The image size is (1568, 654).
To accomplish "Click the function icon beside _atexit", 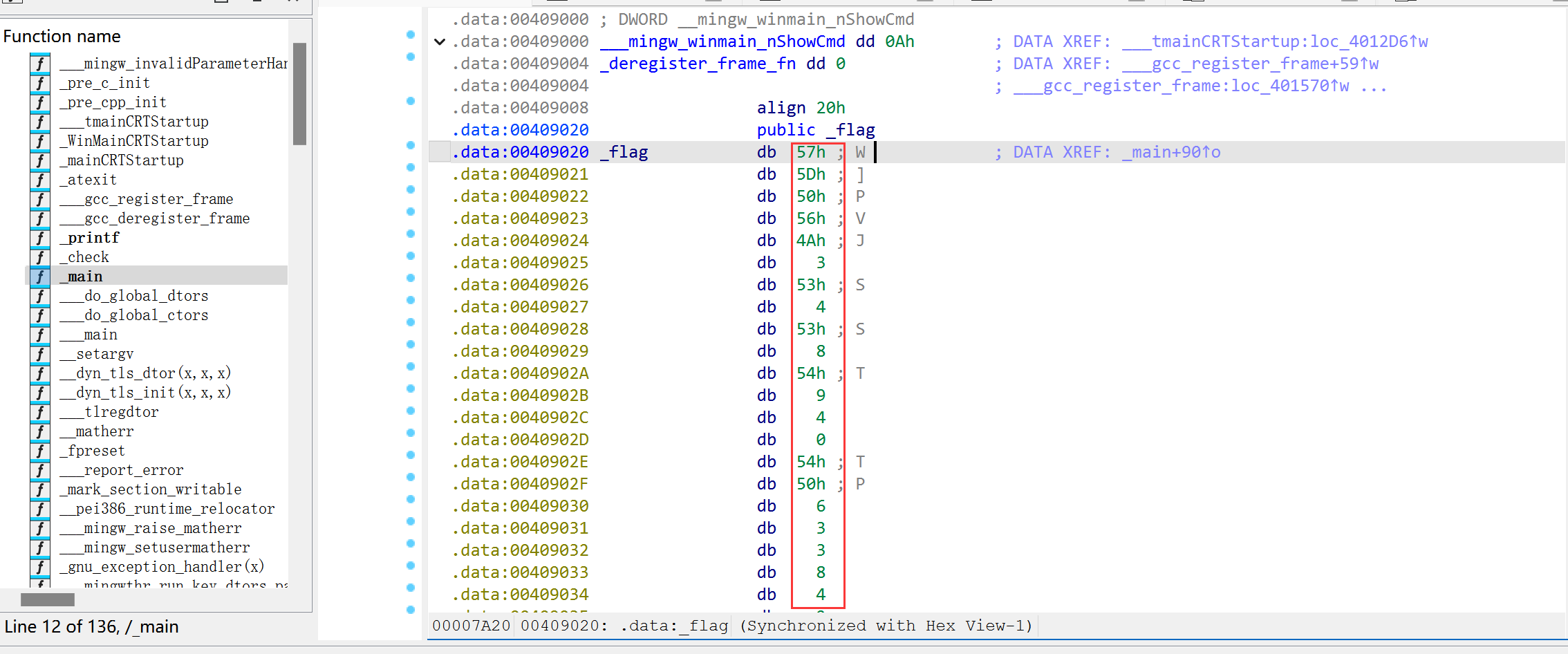I will click(40, 180).
